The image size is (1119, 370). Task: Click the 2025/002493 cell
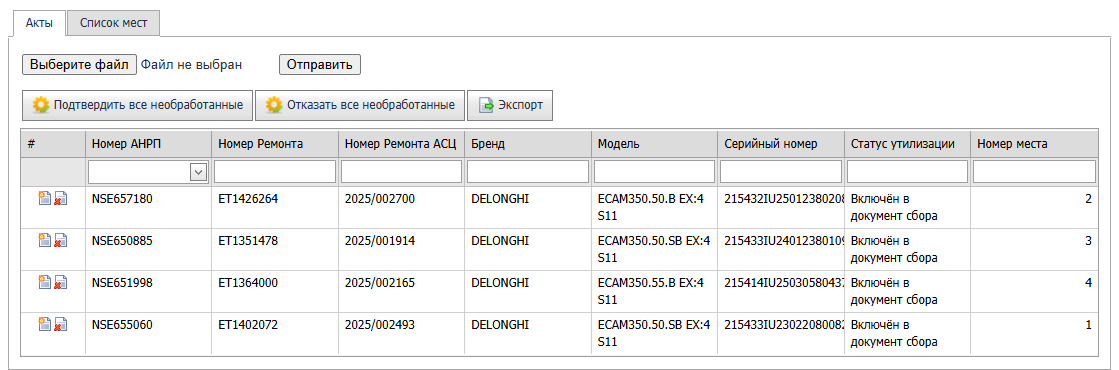(402, 334)
